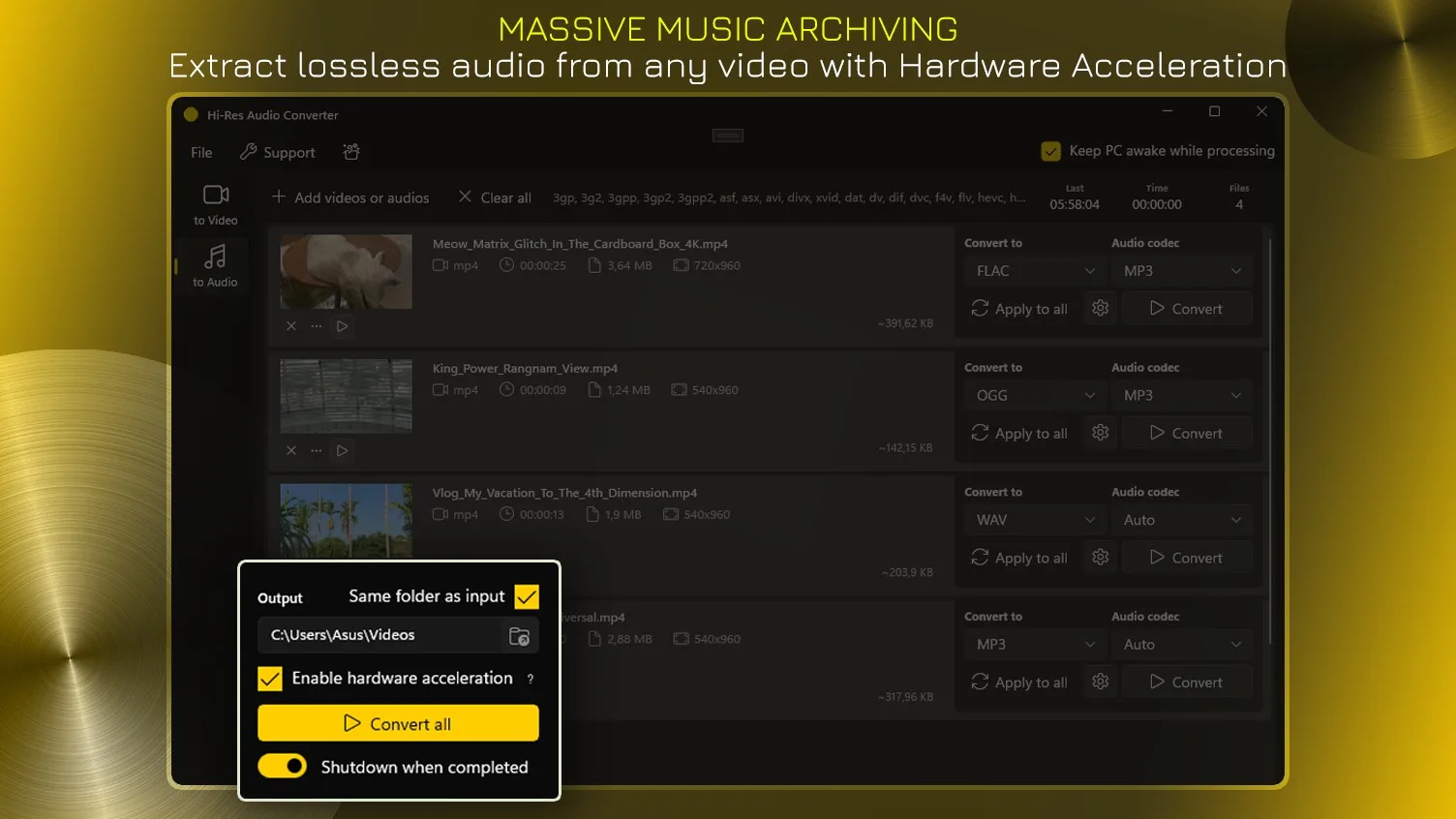Click the ~391,62 KB estimated size

click(x=905, y=323)
